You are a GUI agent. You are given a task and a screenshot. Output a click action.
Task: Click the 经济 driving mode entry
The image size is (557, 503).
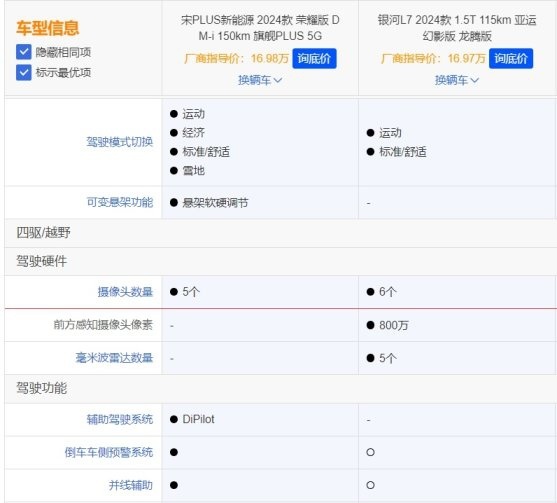coord(193,133)
